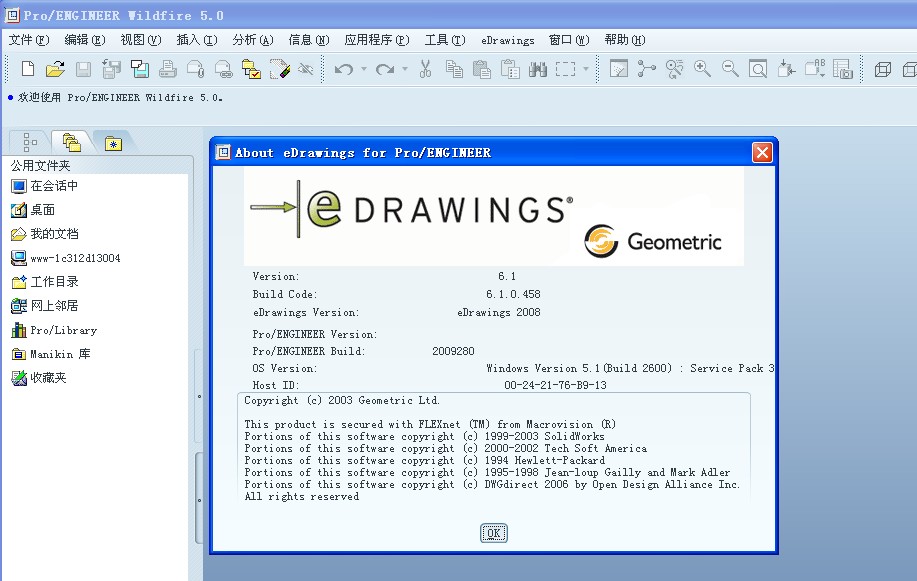Open the 帮助(H) menu

[625, 40]
